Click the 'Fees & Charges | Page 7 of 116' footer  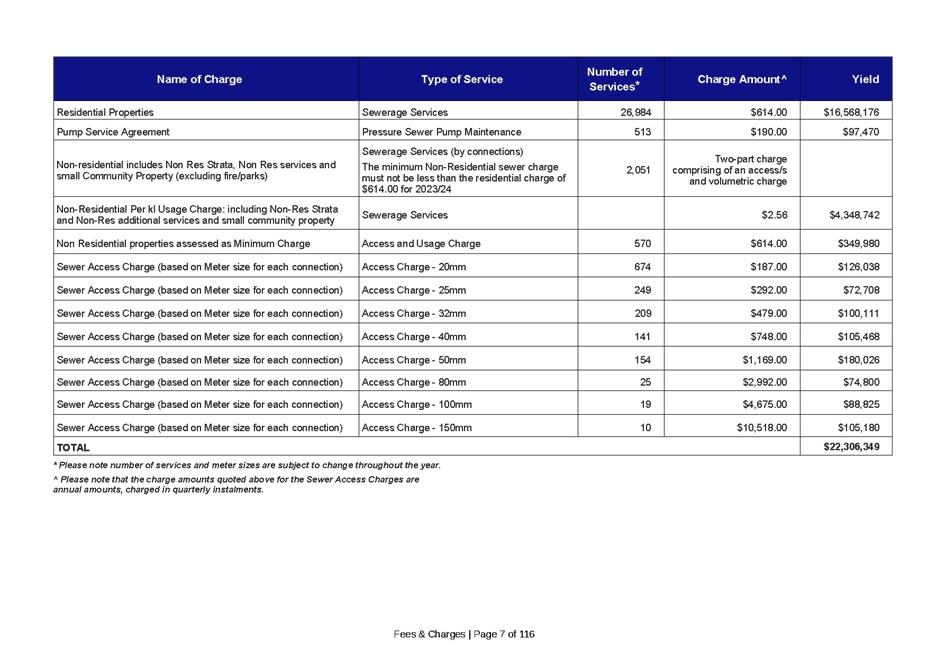point(464,634)
